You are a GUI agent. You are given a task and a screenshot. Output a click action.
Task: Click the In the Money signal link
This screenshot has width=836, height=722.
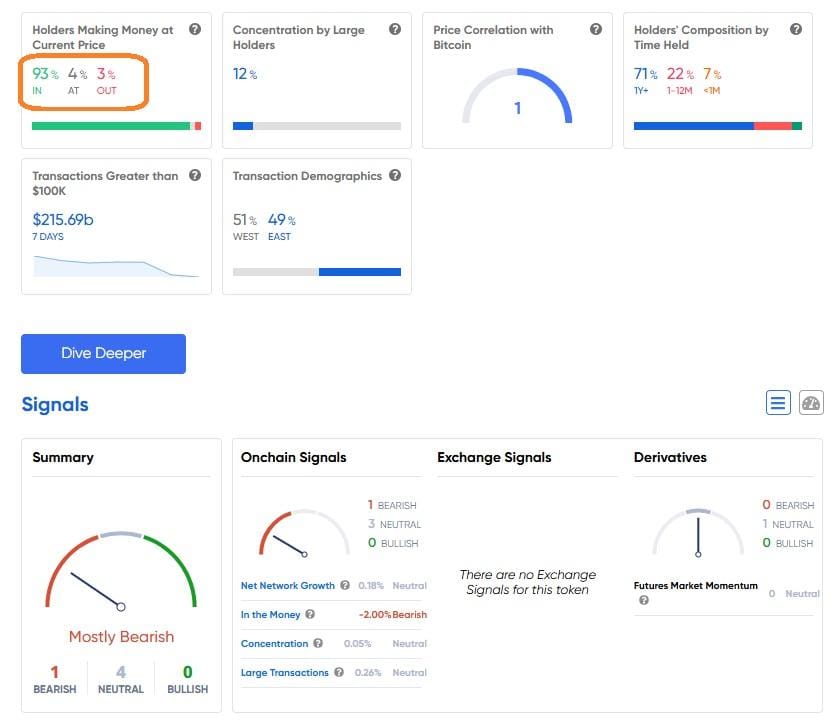(x=270, y=615)
